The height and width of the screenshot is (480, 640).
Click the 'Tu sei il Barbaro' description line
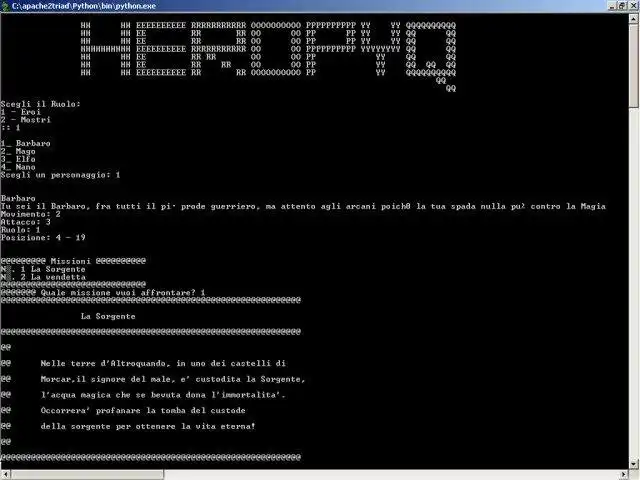point(303,206)
